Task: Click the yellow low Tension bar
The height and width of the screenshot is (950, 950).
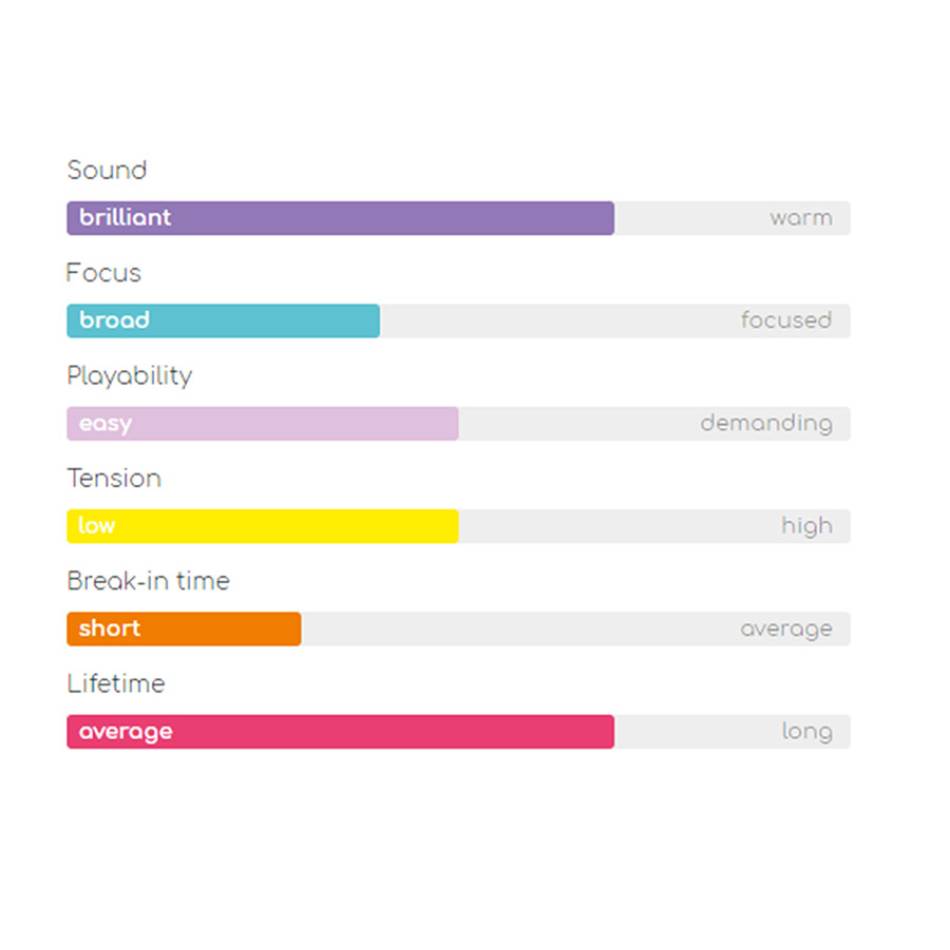Action: [x=262, y=526]
